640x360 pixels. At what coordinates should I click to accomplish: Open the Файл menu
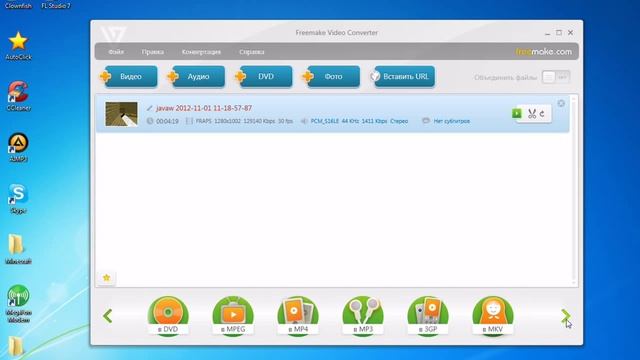(116, 52)
